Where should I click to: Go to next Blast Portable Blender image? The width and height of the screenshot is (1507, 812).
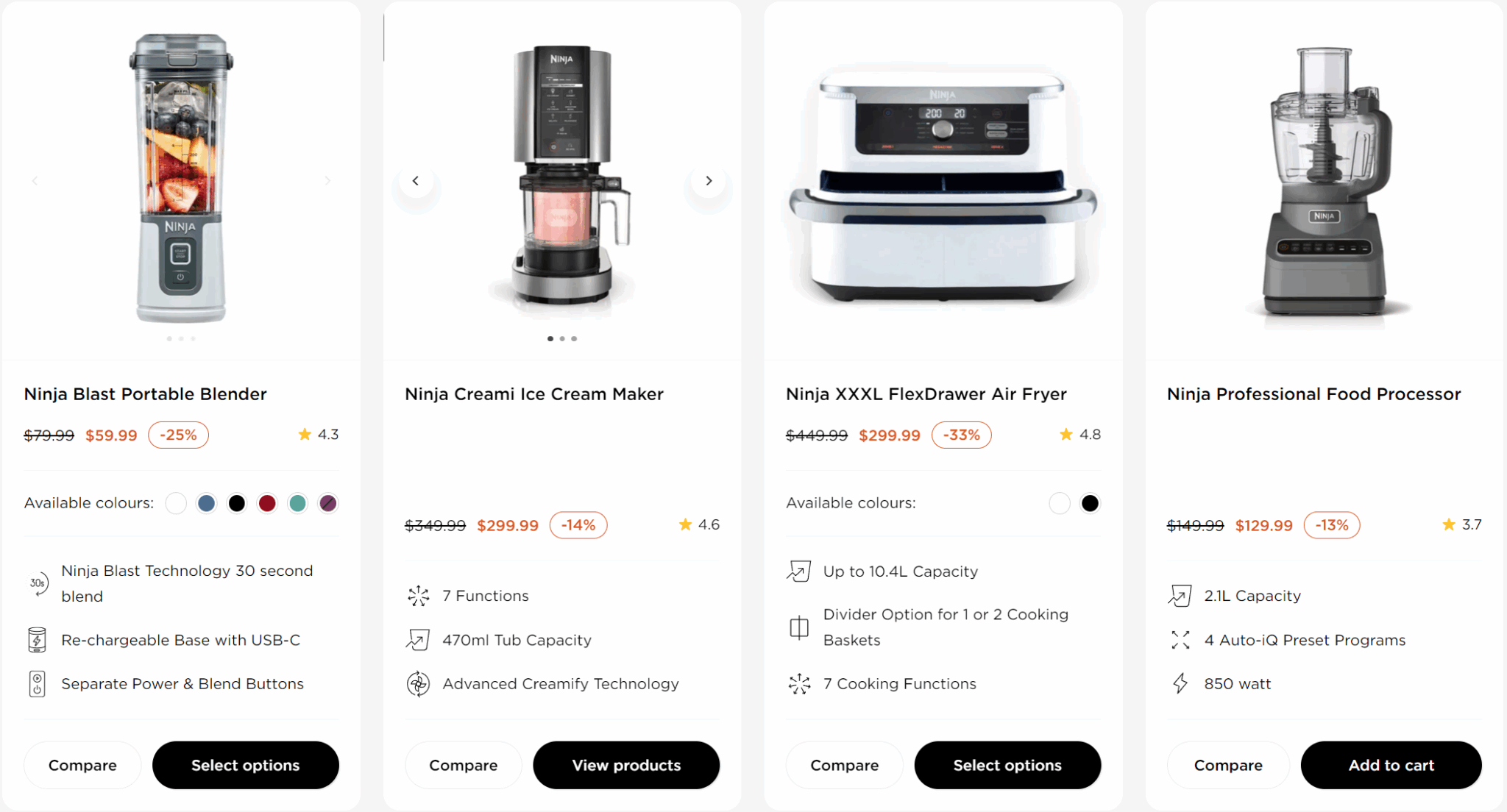click(327, 181)
